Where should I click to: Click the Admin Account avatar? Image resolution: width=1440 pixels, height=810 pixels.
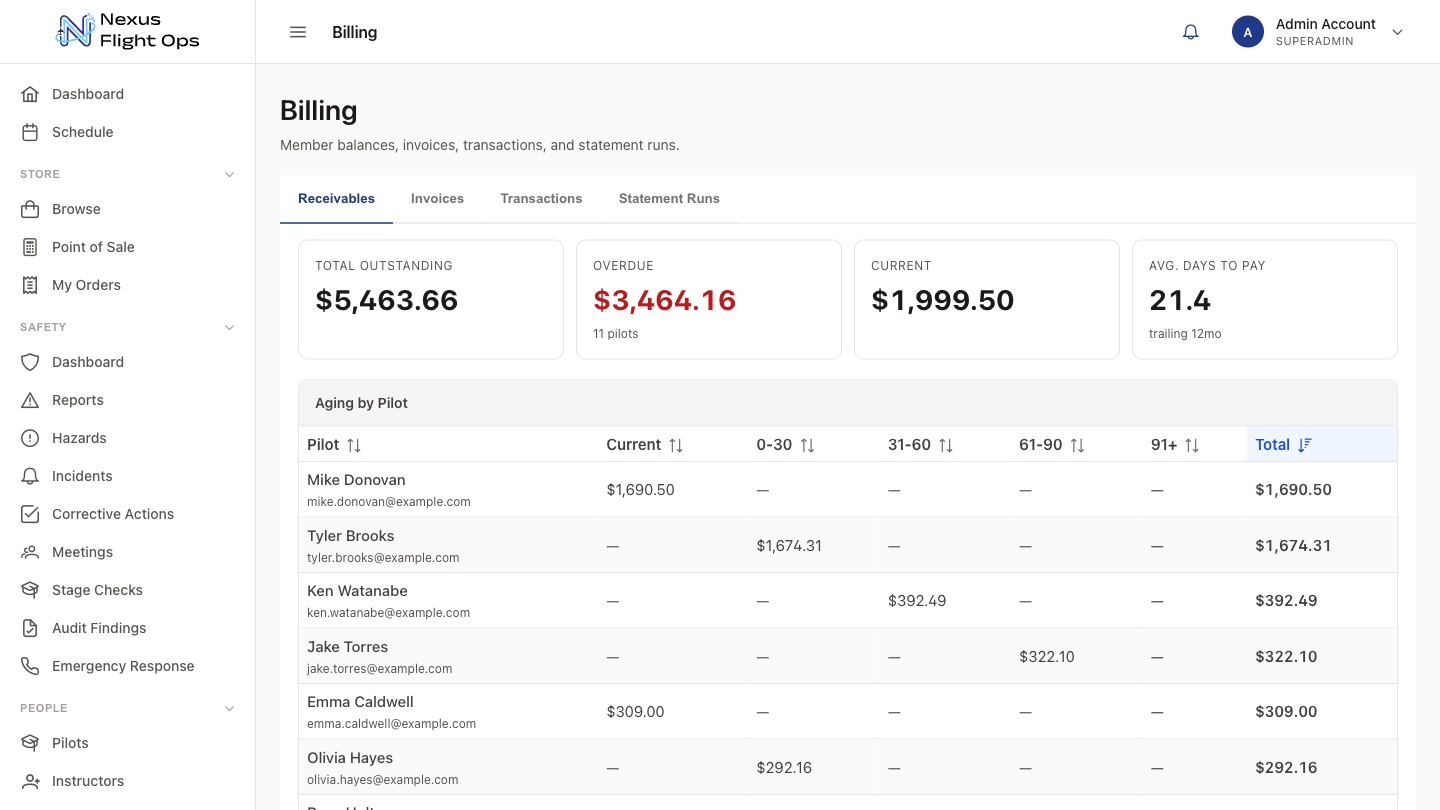click(1248, 32)
